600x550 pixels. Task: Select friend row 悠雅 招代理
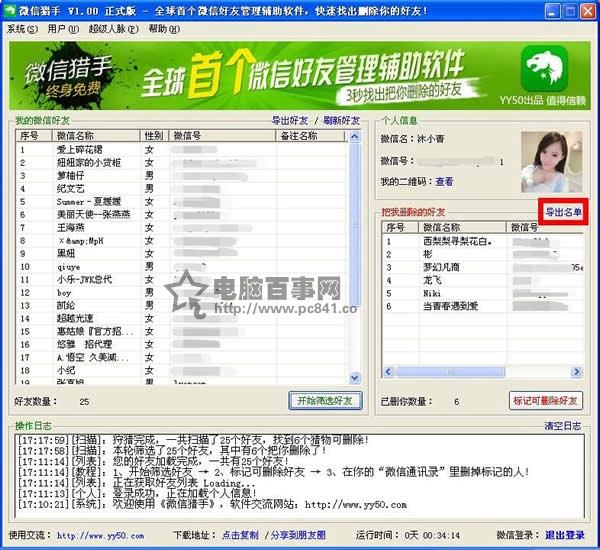click(181, 344)
